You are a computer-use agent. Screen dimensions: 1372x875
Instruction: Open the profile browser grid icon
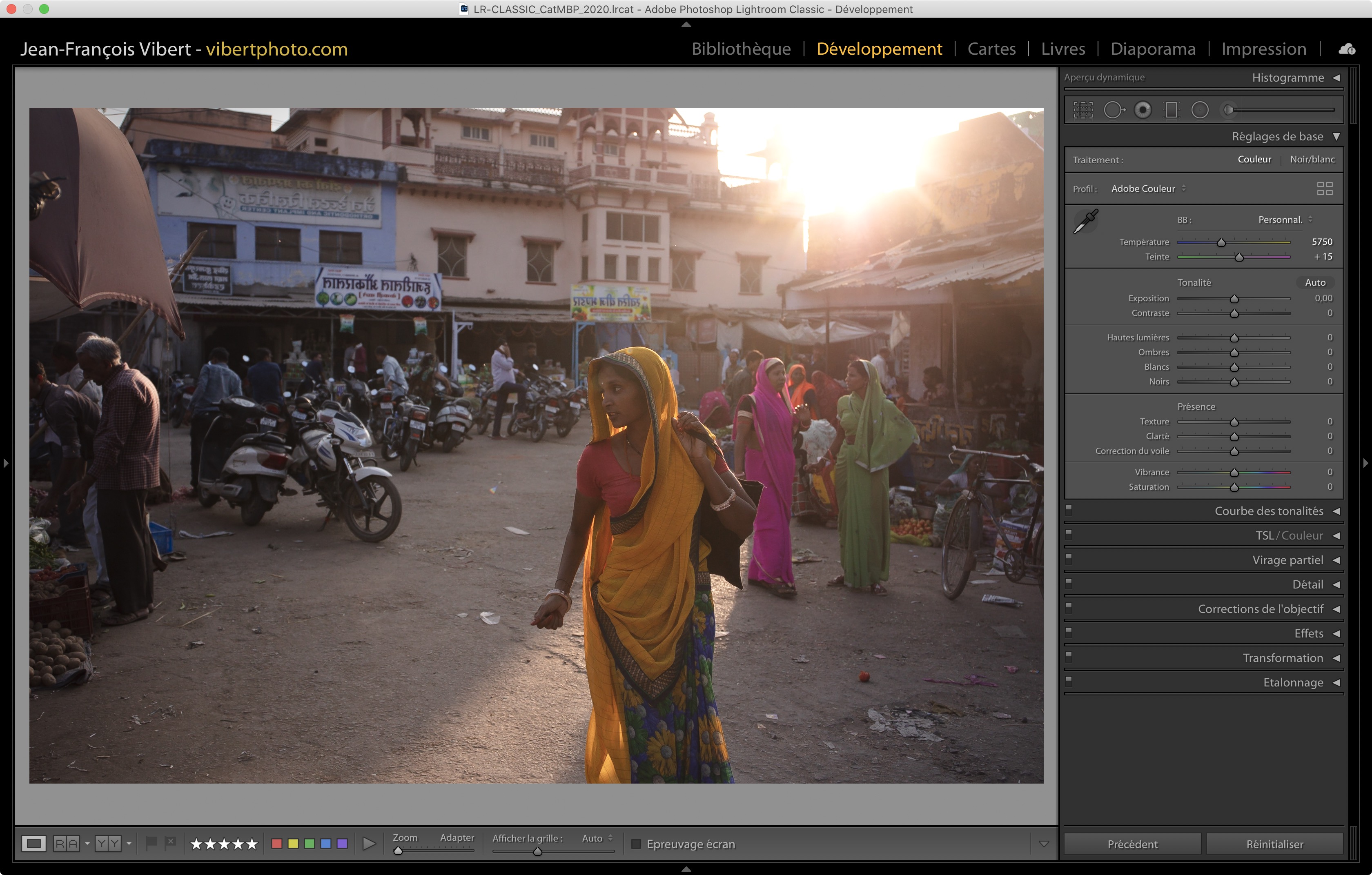point(1325,189)
